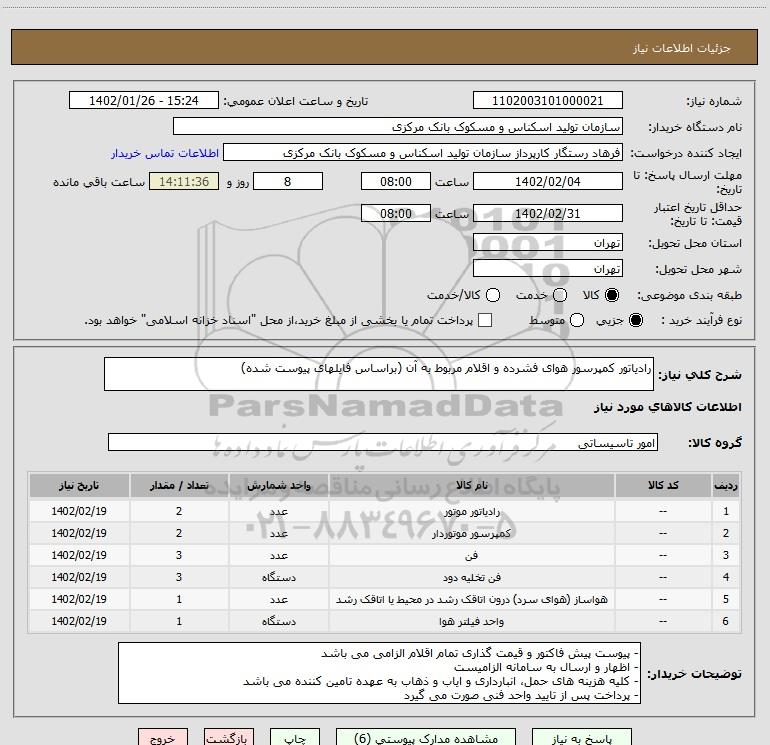
Task: Click the شماره نیاز field 1102003101000021
Action: [548, 101]
